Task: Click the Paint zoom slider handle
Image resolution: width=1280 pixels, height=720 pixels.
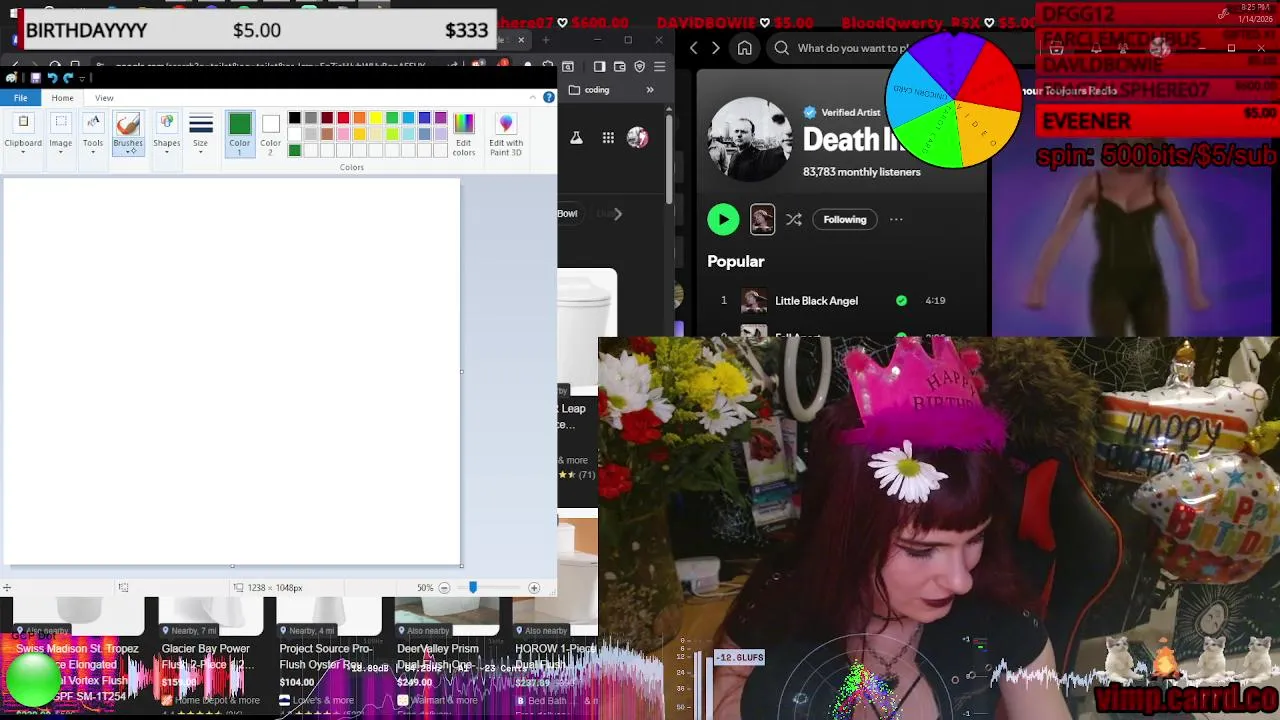Action: (x=473, y=588)
